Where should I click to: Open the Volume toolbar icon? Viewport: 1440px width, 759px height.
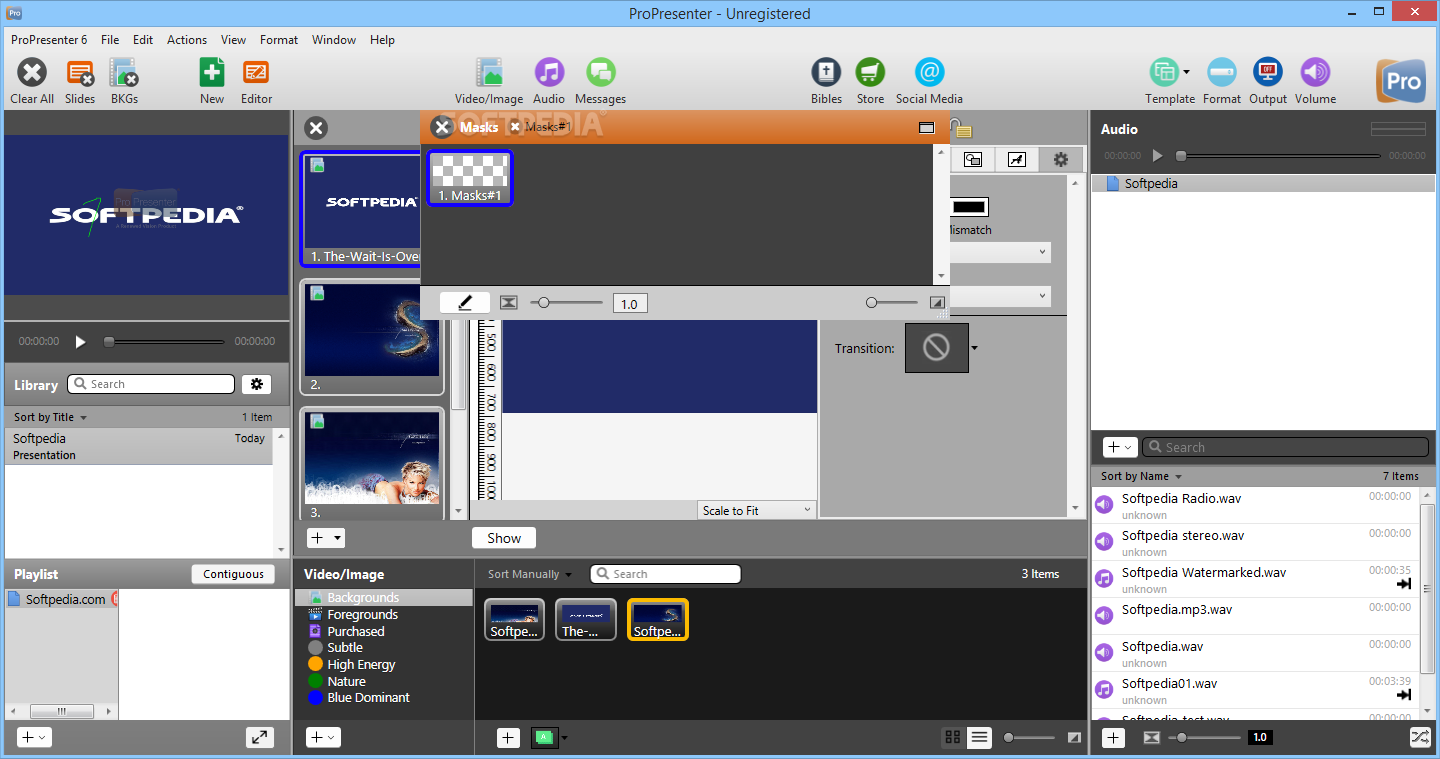click(x=1315, y=73)
